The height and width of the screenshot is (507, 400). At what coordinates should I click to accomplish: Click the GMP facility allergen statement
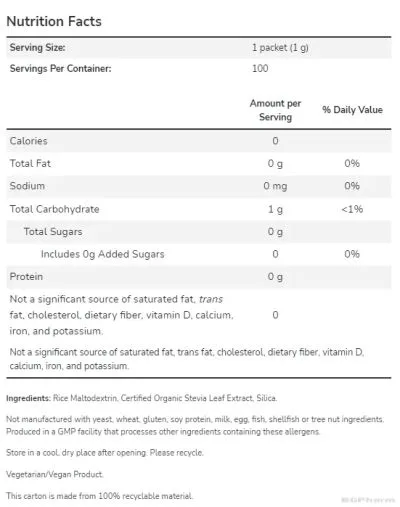pyautogui.click(x=163, y=431)
